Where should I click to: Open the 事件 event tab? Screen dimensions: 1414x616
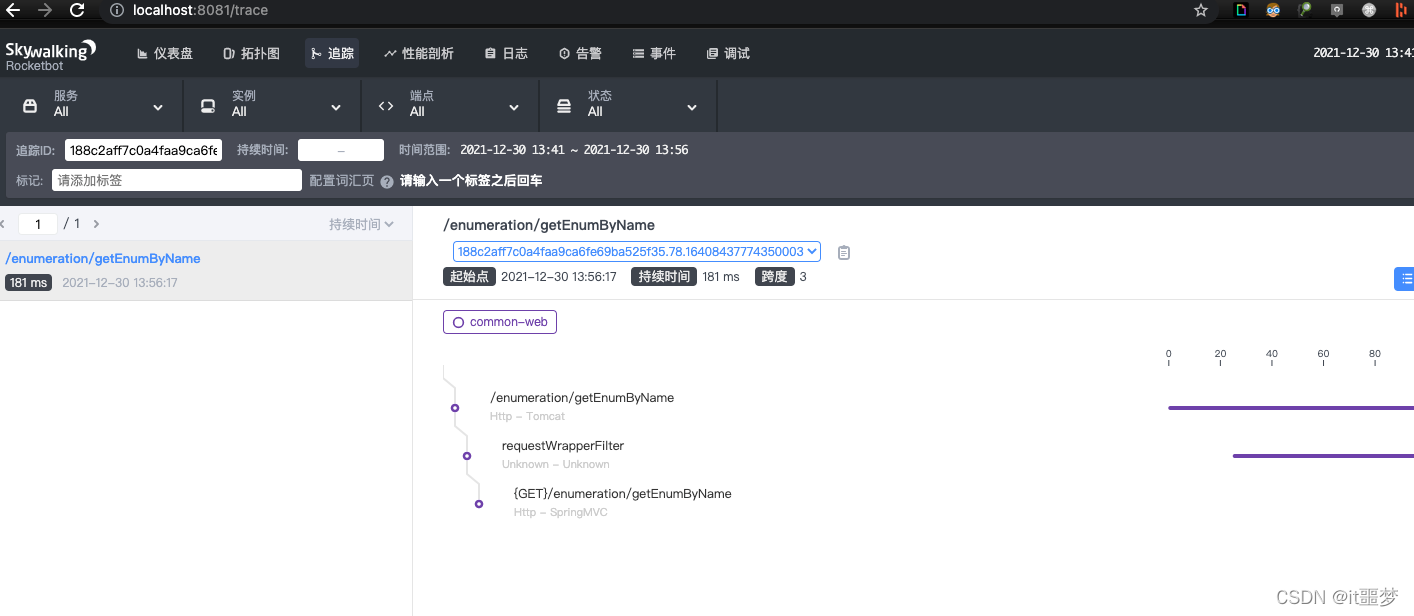(654, 54)
